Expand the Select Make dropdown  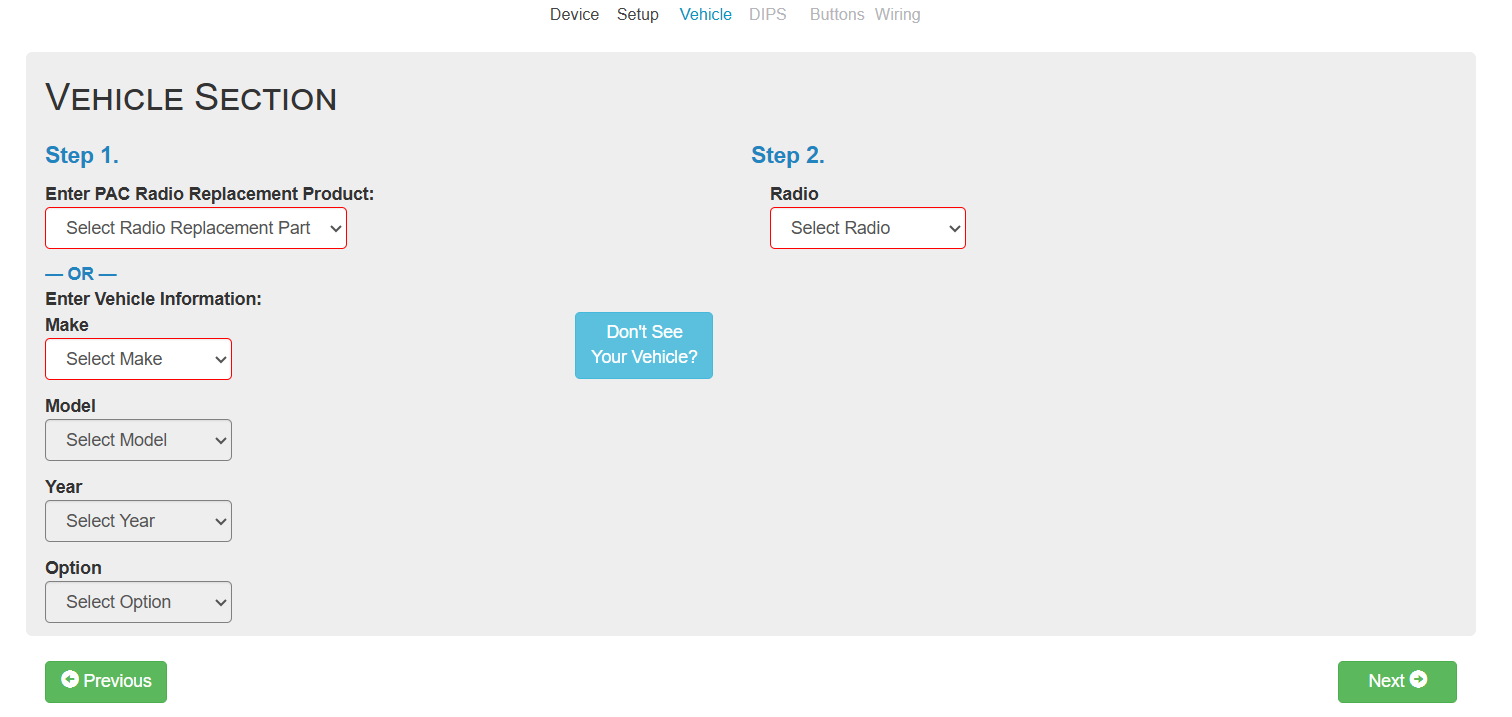(x=138, y=359)
